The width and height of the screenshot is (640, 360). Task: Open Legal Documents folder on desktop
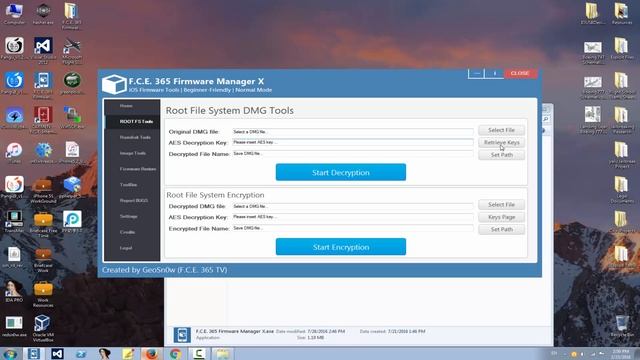[x=622, y=189]
